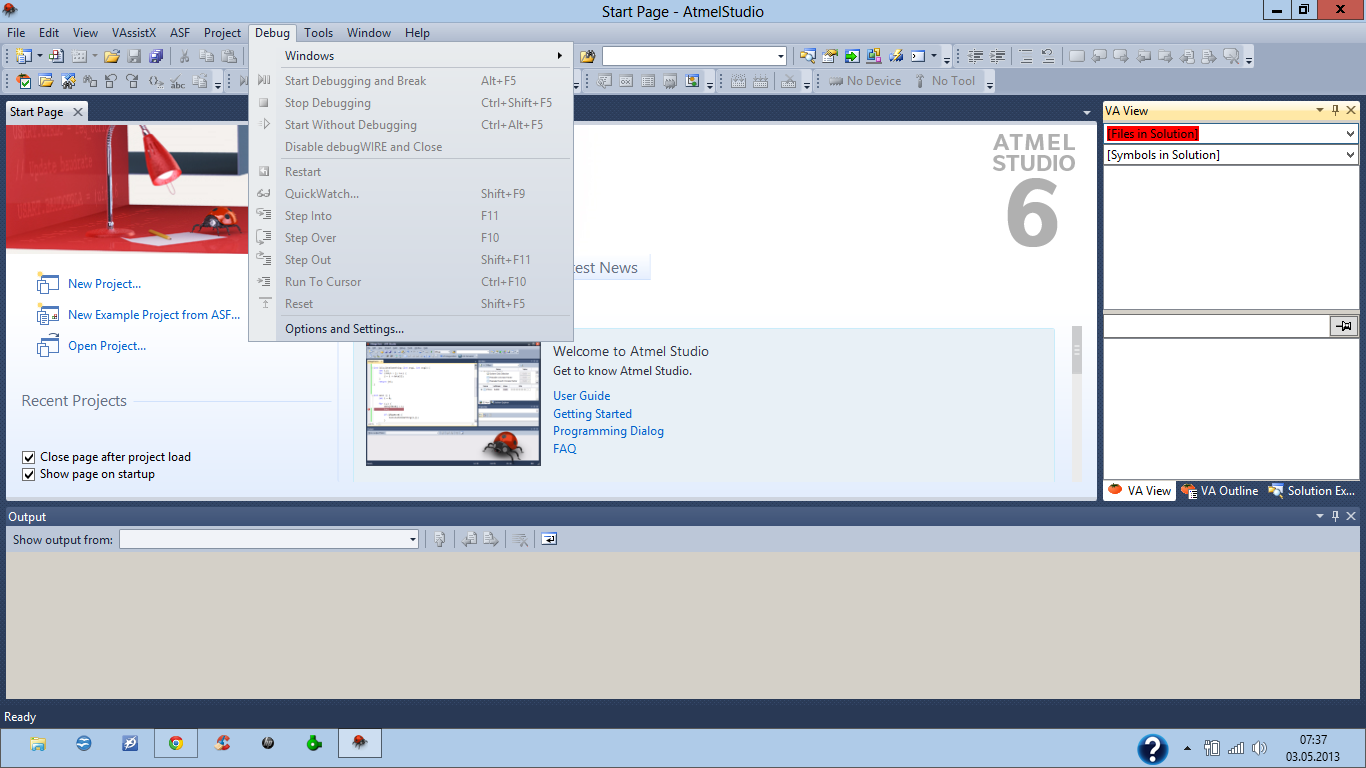
Task: Click the command window toolbar icon
Action: (918, 56)
